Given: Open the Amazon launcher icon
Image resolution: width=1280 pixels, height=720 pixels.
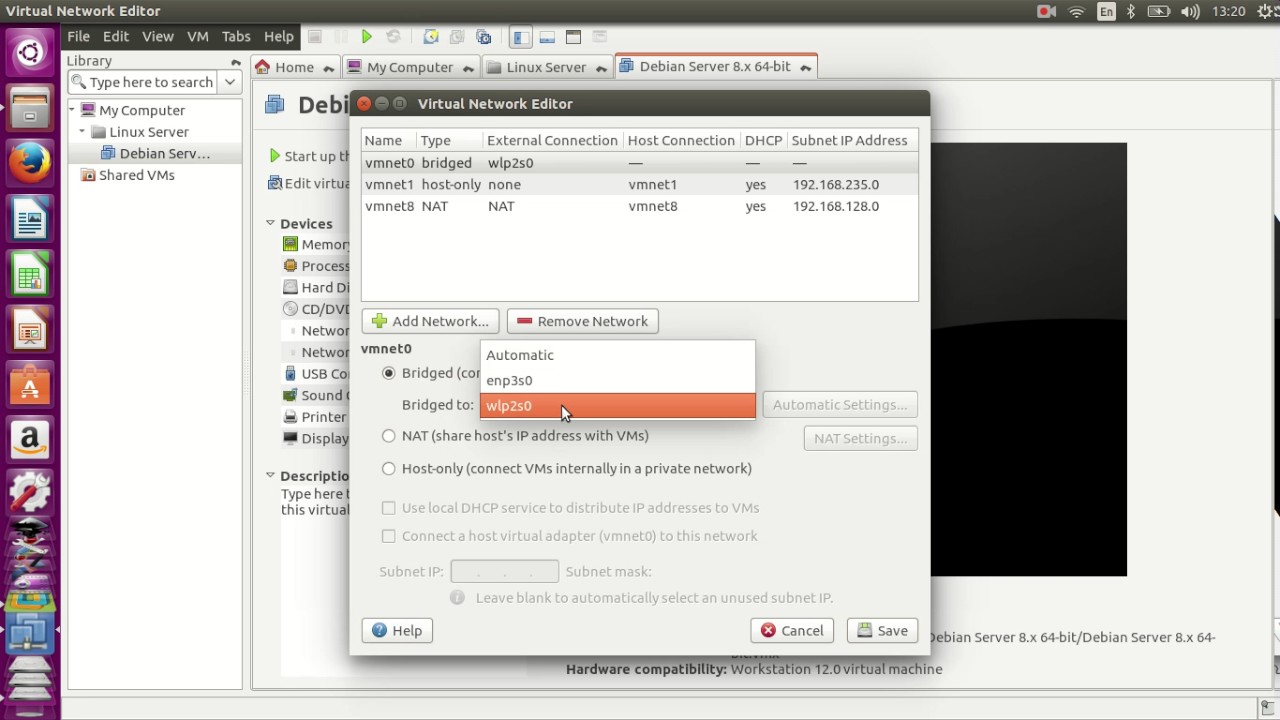Looking at the screenshot, I should pos(30,439).
